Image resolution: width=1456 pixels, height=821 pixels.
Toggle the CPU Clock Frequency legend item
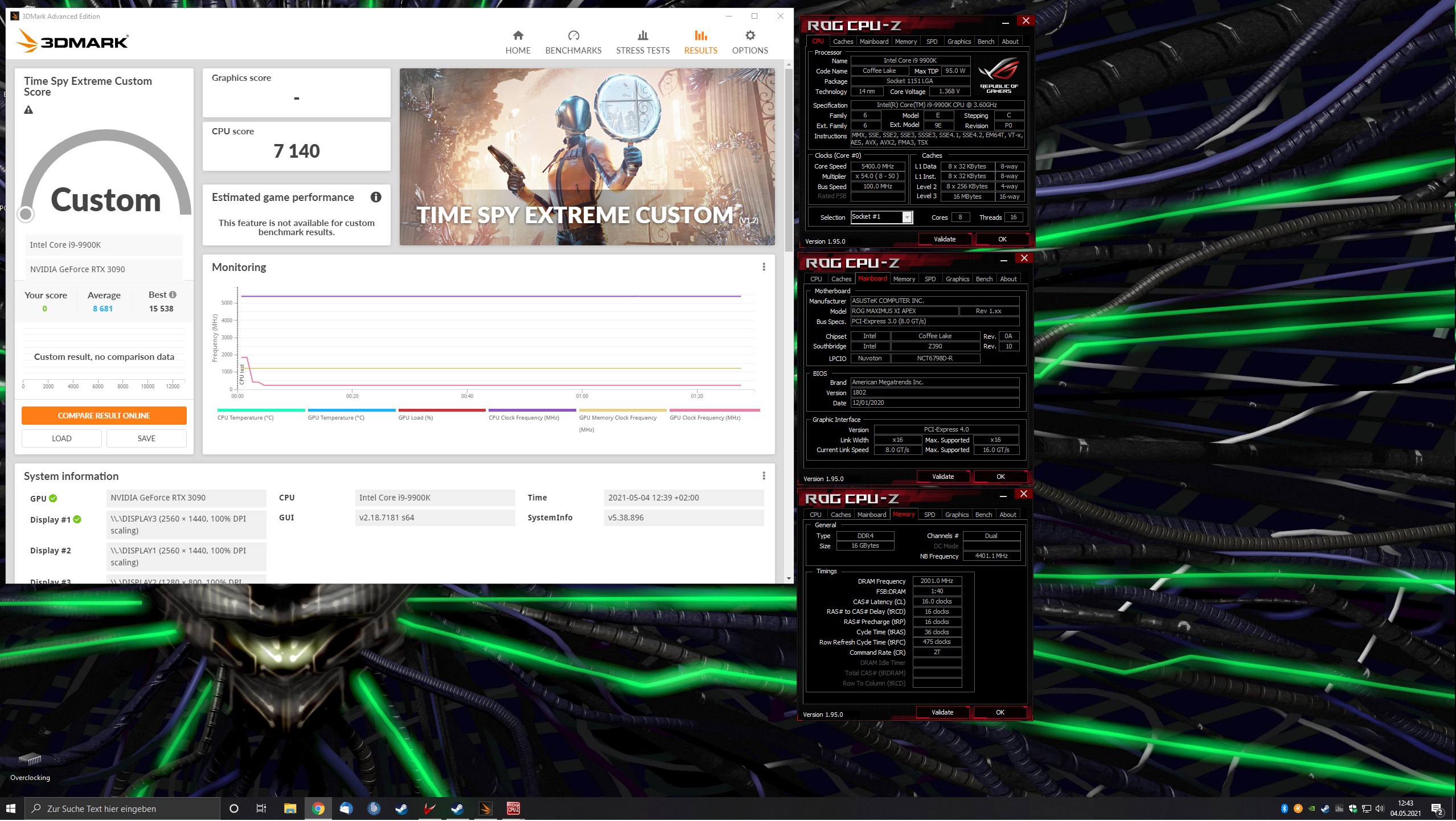click(x=532, y=415)
